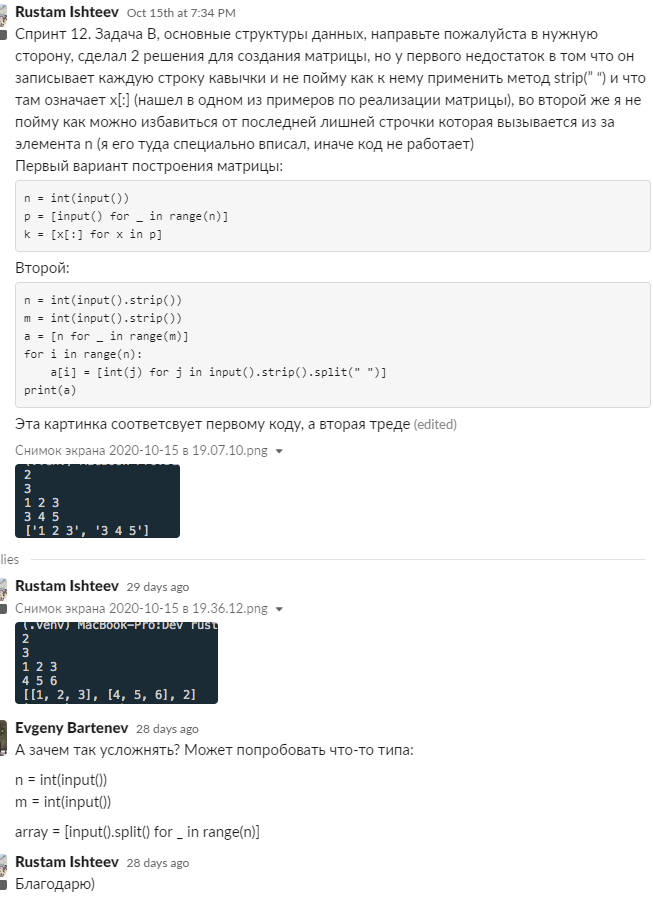Click Rustam Ishteev's name on last reply

pyautogui.click(x=67, y=862)
